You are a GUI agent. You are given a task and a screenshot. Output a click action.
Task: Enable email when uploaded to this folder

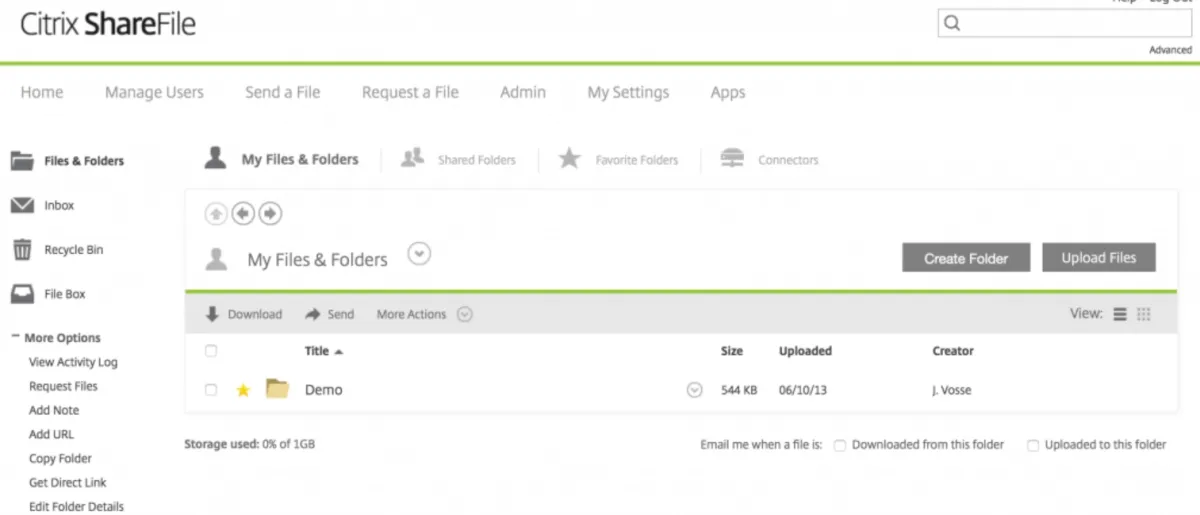tap(1033, 445)
